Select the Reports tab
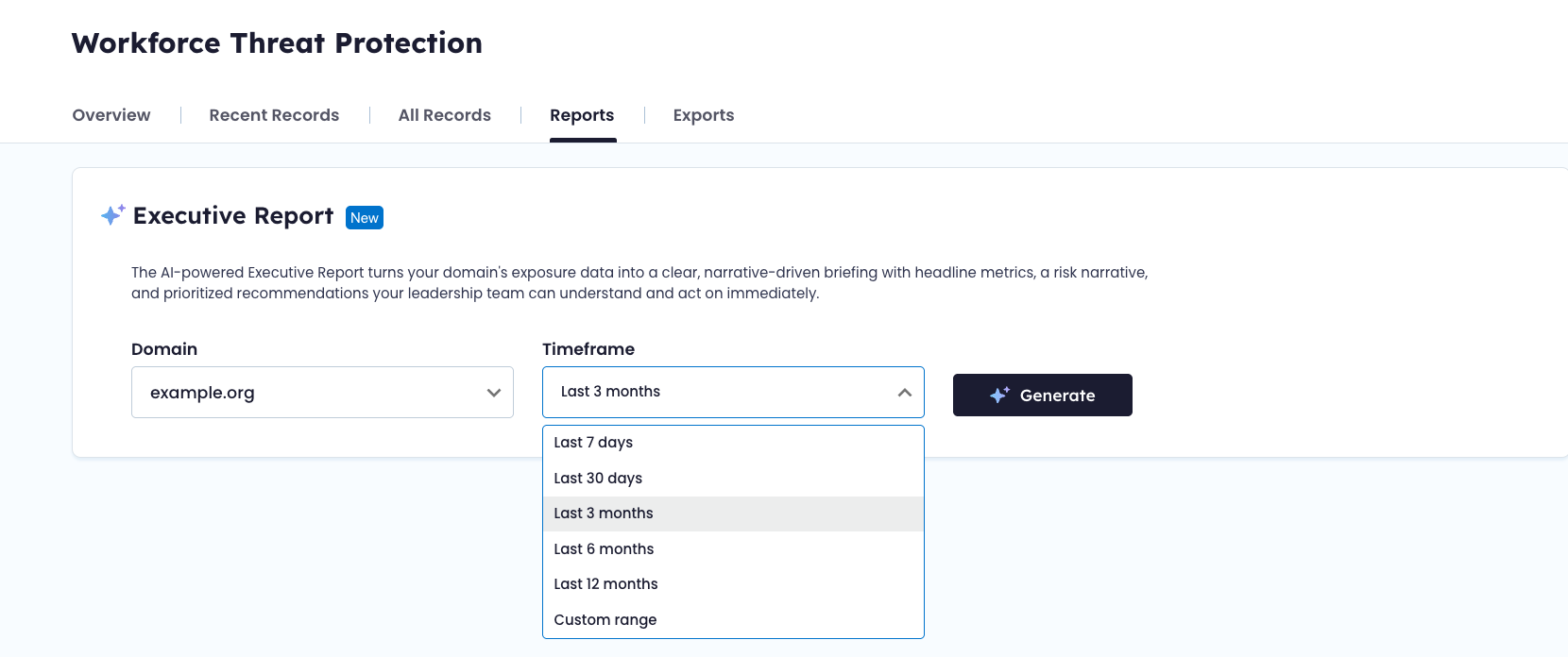The width and height of the screenshot is (1568, 657). tap(582, 115)
